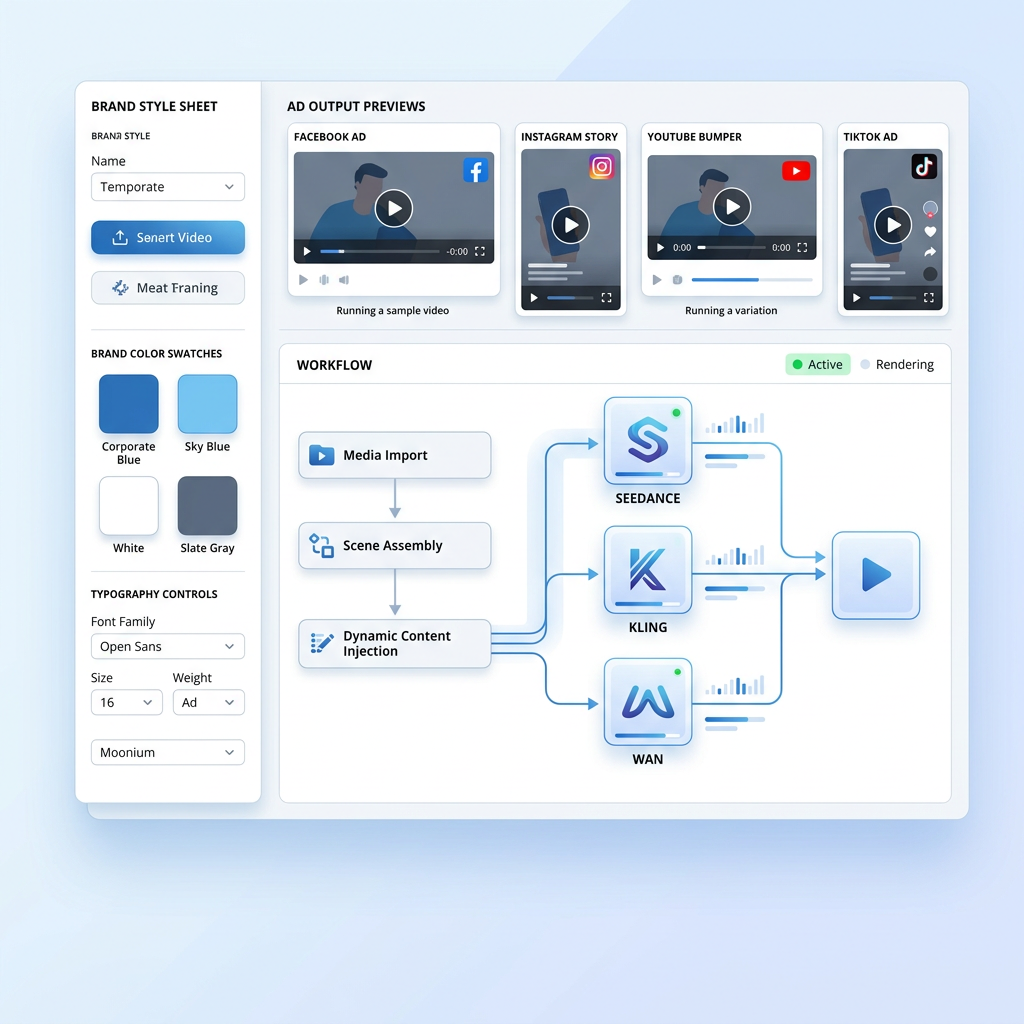Play the Instagram Story video center button

571,225
